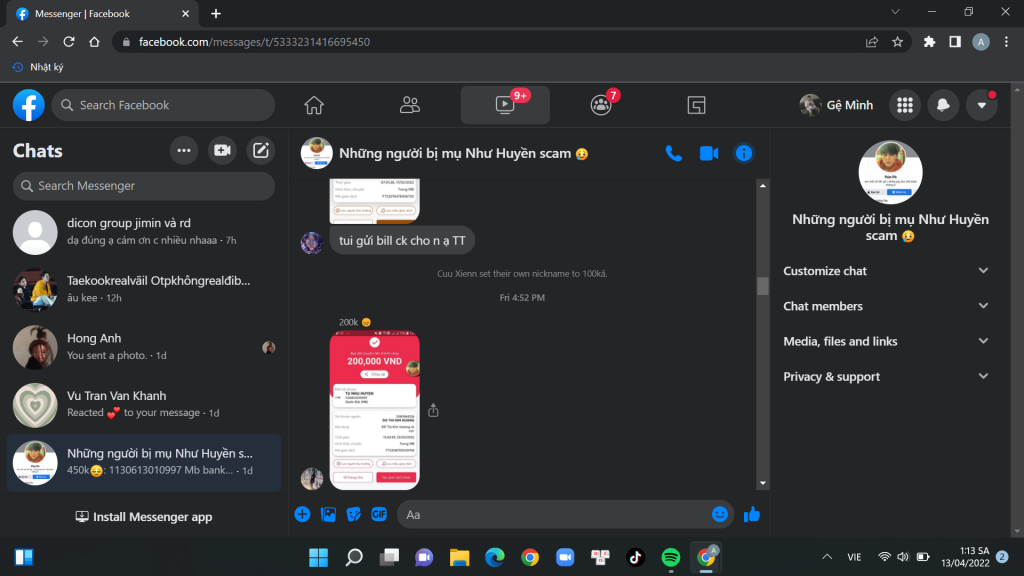
Task: Choose a GIF to send
Action: pyautogui.click(x=379, y=514)
